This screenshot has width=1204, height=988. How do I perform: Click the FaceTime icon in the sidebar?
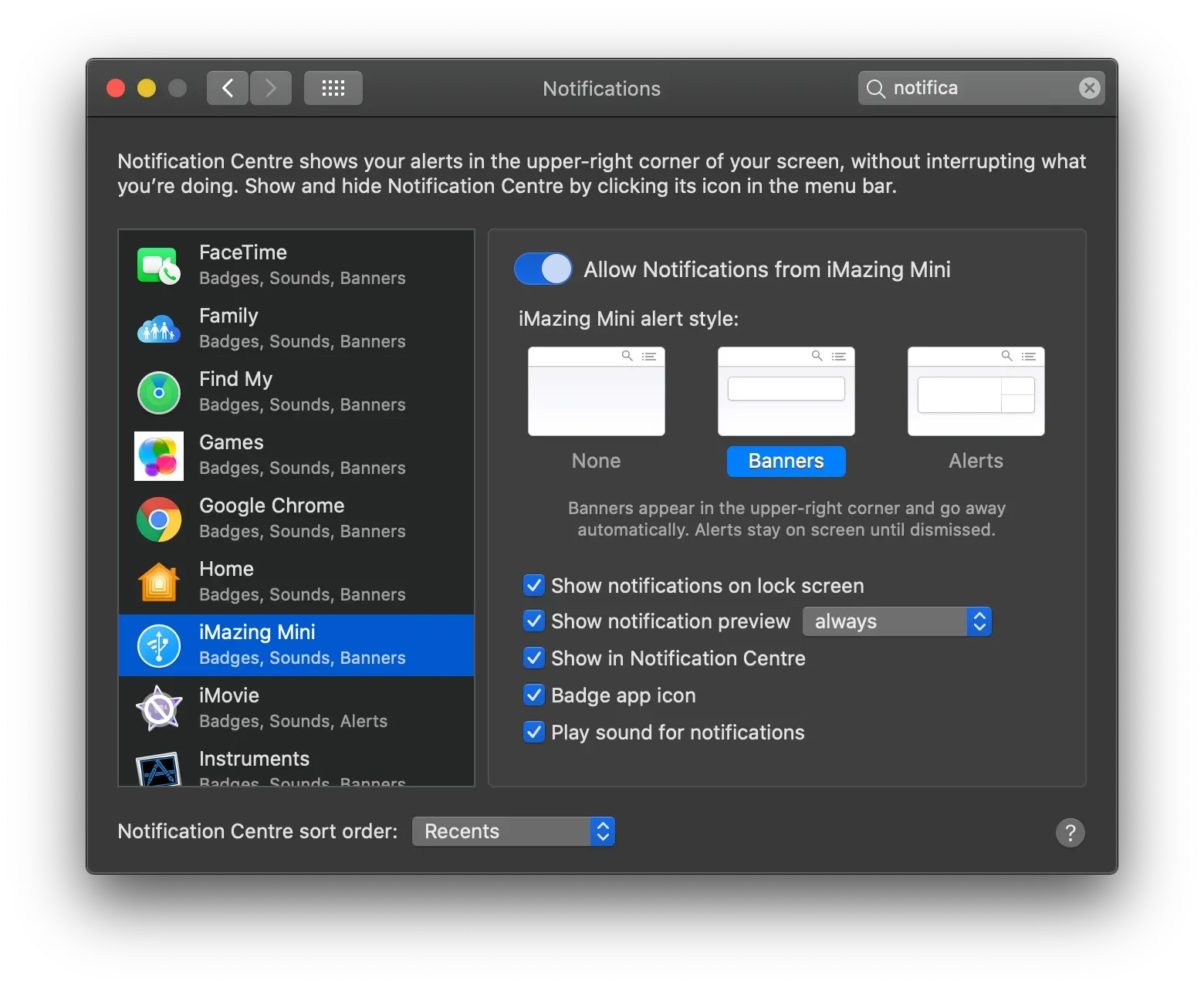158,265
